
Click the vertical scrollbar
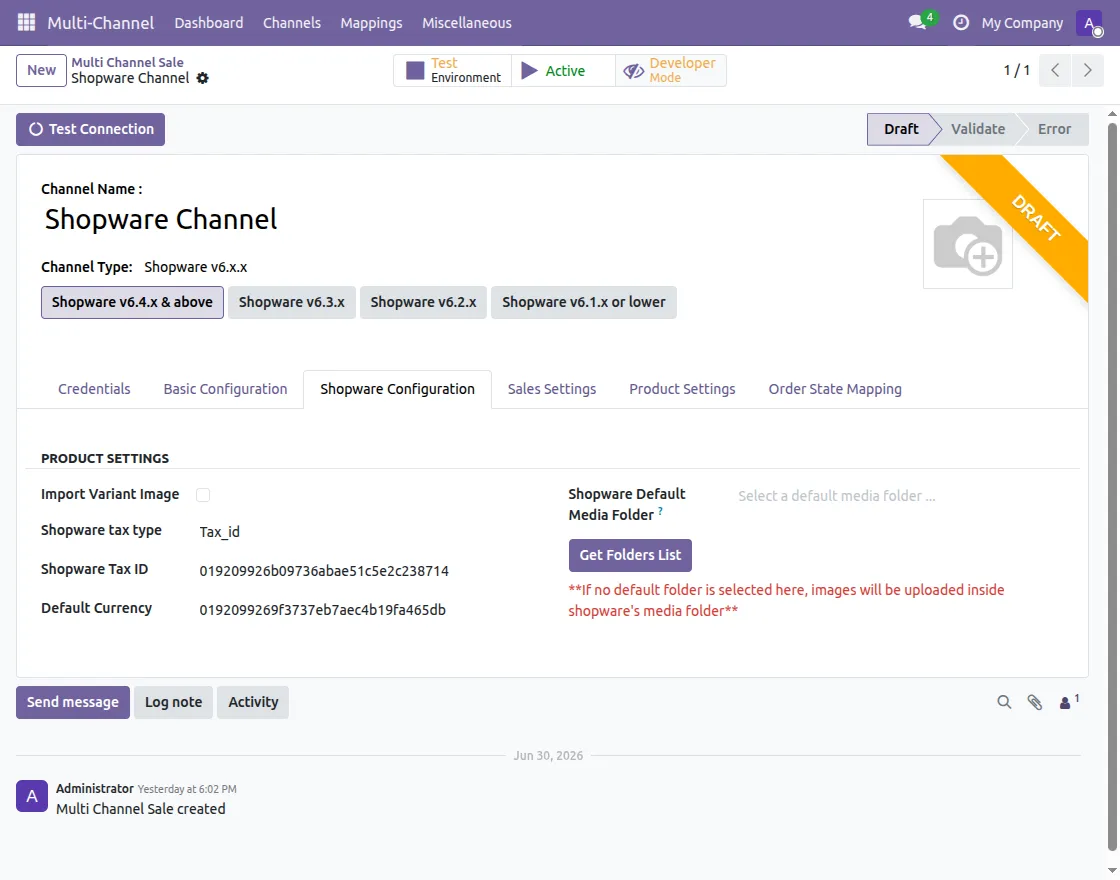click(1112, 486)
